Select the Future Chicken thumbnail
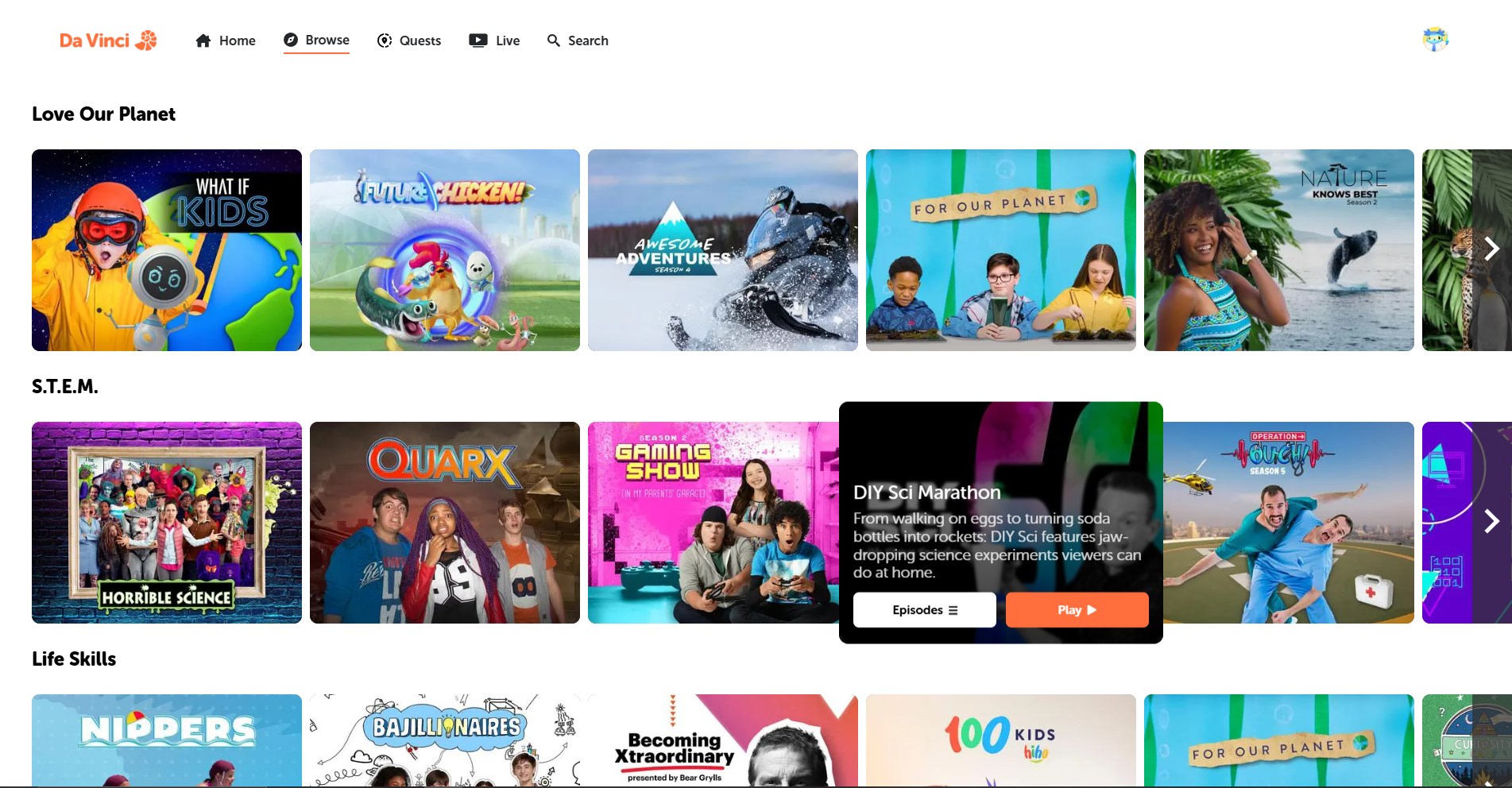This screenshot has height=788, width=1512. pyautogui.click(x=445, y=250)
